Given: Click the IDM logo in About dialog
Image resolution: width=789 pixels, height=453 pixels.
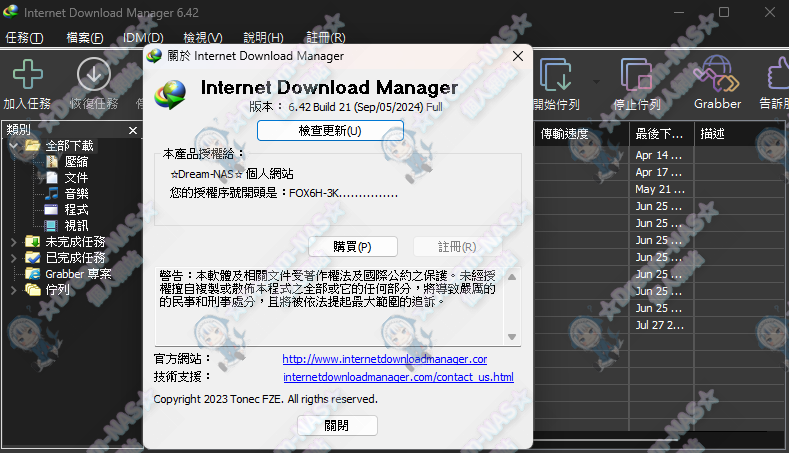Looking at the screenshot, I should 170,94.
